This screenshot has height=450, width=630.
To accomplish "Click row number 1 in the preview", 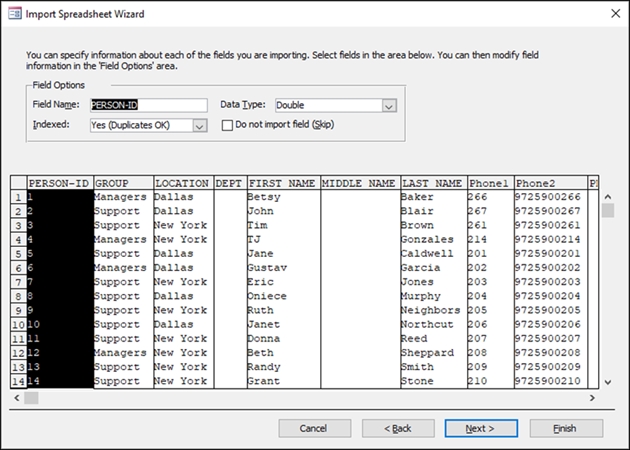I will (18, 197).
